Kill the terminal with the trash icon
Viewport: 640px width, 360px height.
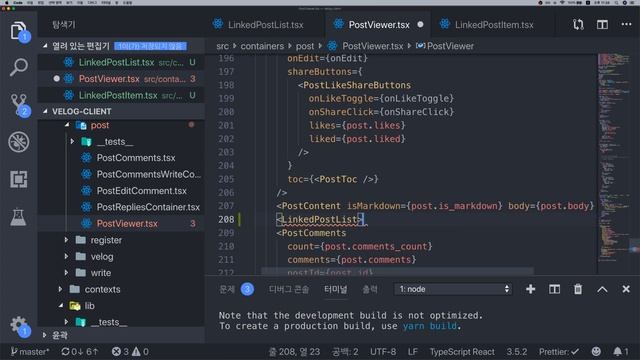(x=578, y=289)
